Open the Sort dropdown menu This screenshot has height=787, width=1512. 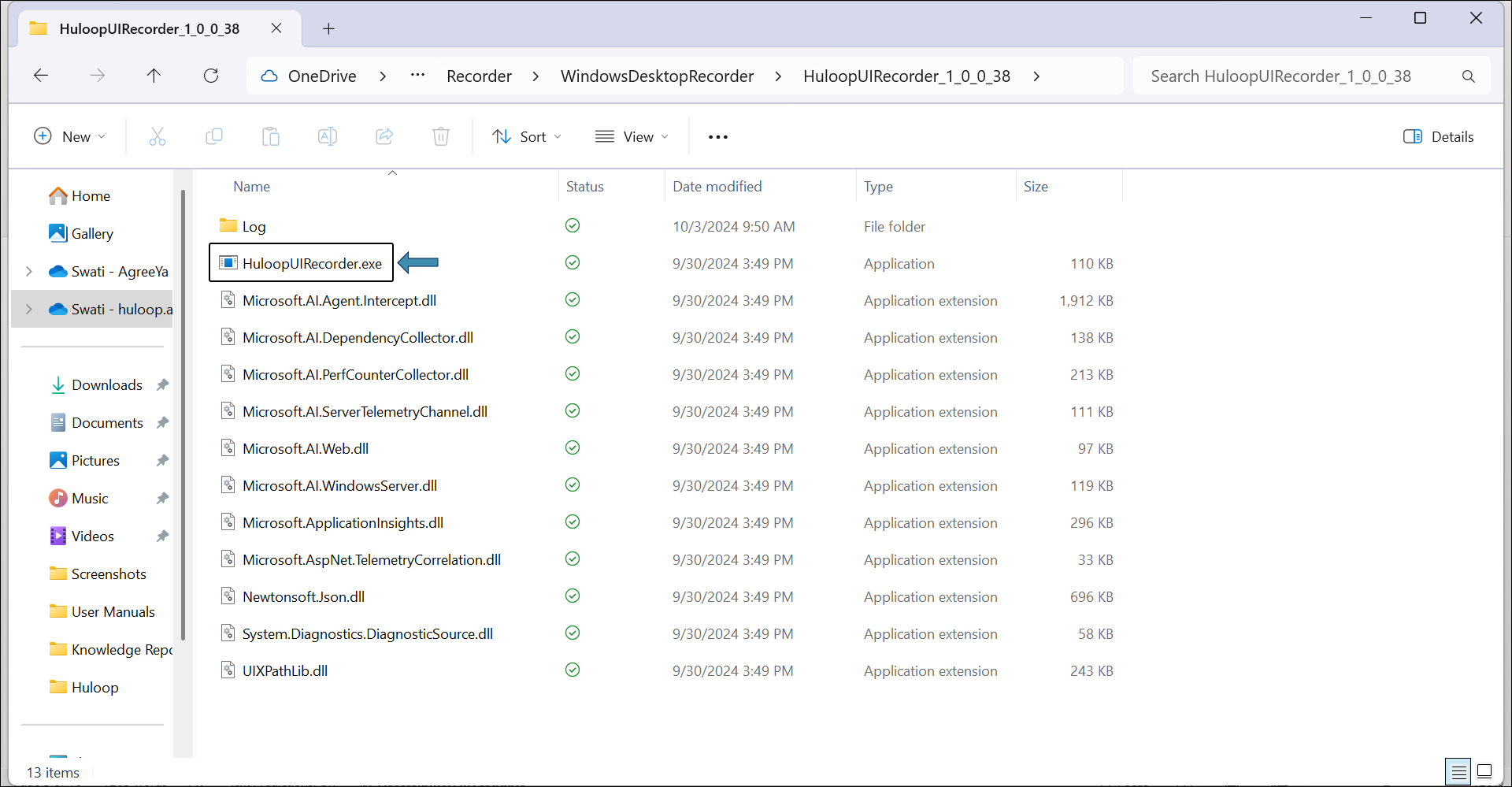[527, 137]
